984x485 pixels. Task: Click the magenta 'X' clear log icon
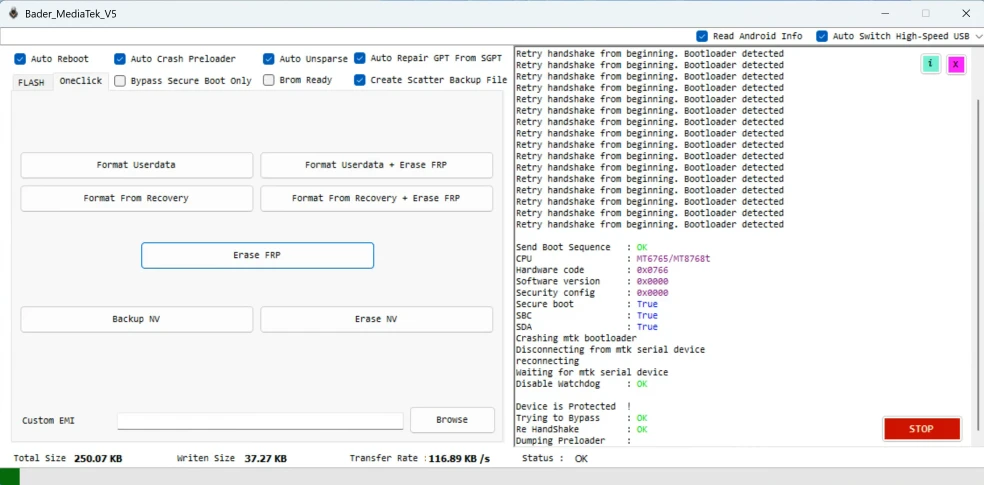(956, 64)
